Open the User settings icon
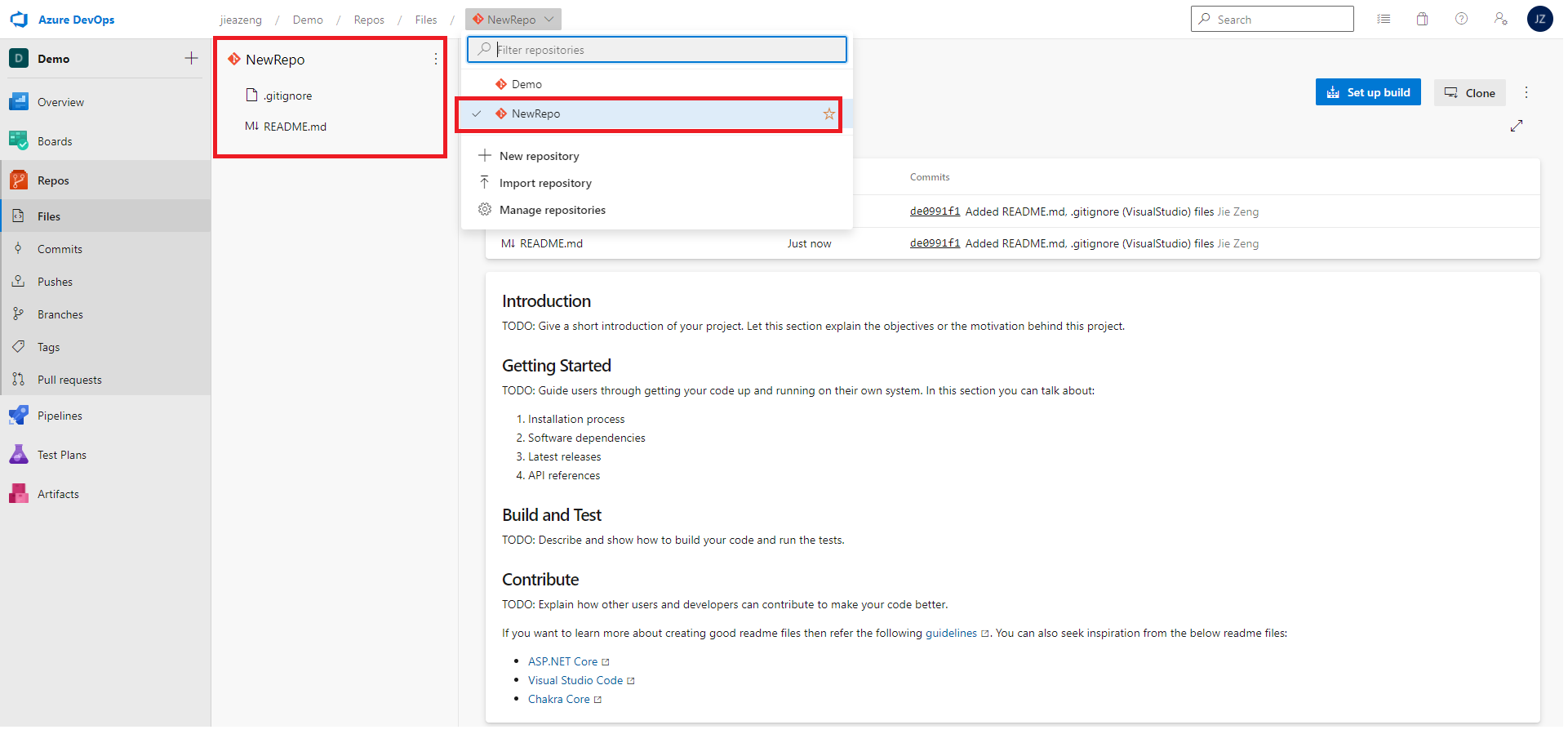1568x743 pixels. [x=1501, y=19]
